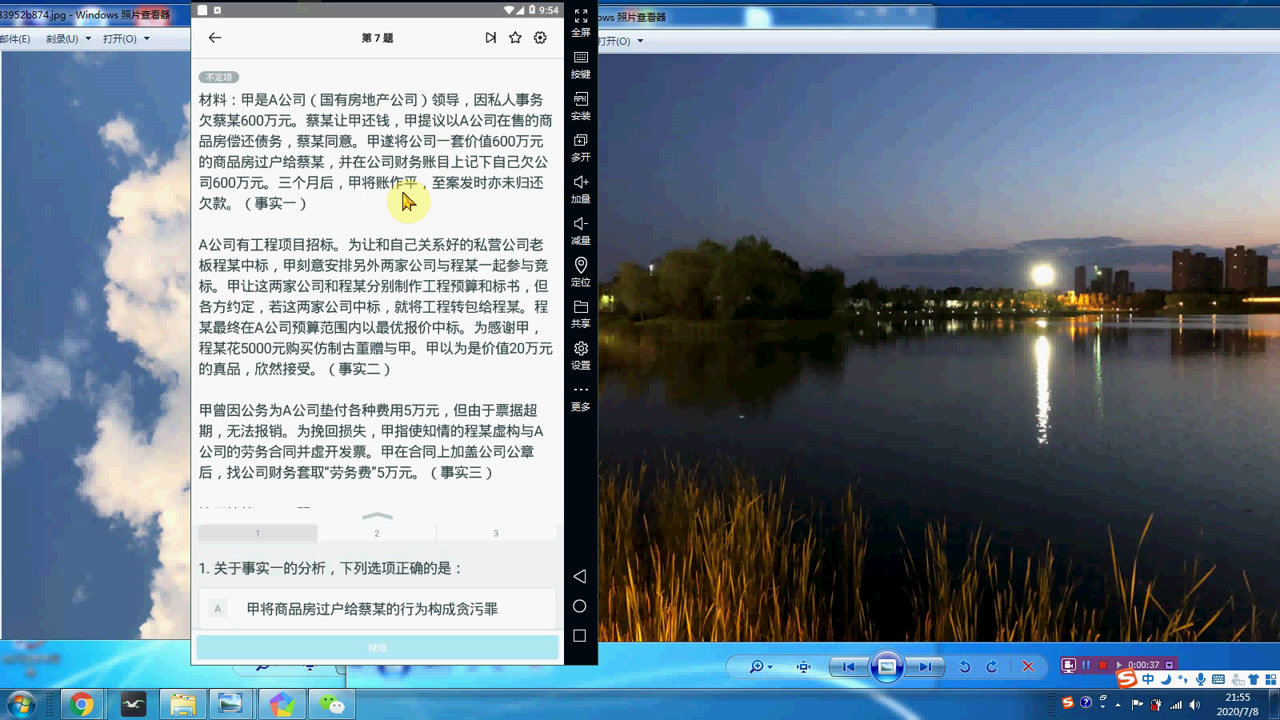The image size is (1280, 720).
Task: Delete photo with red X
Action: [x=1028, y=667]
